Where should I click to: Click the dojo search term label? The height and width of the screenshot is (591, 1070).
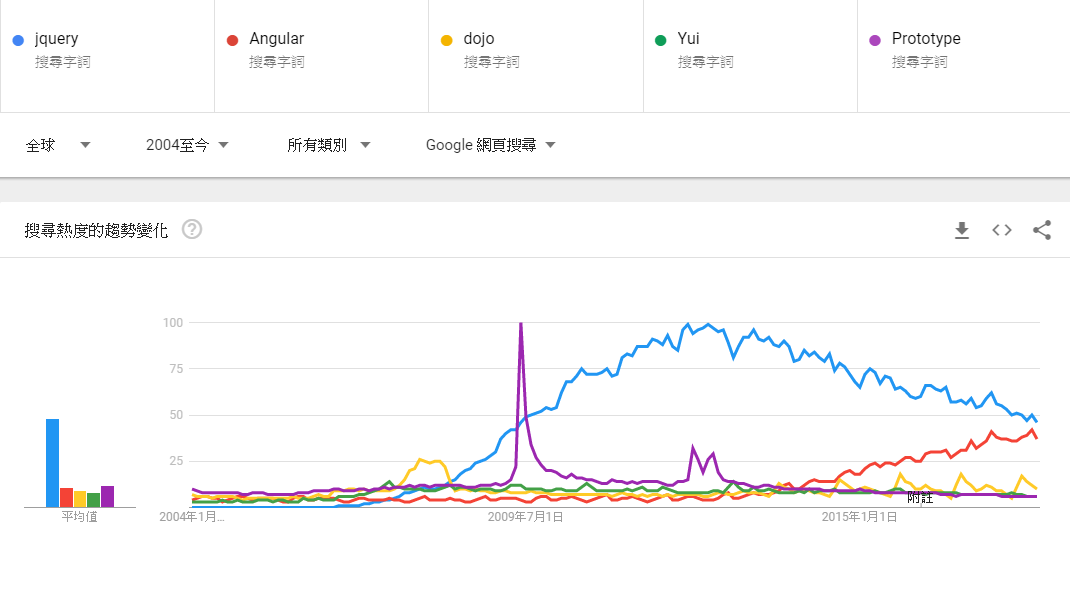pos(478,39)
